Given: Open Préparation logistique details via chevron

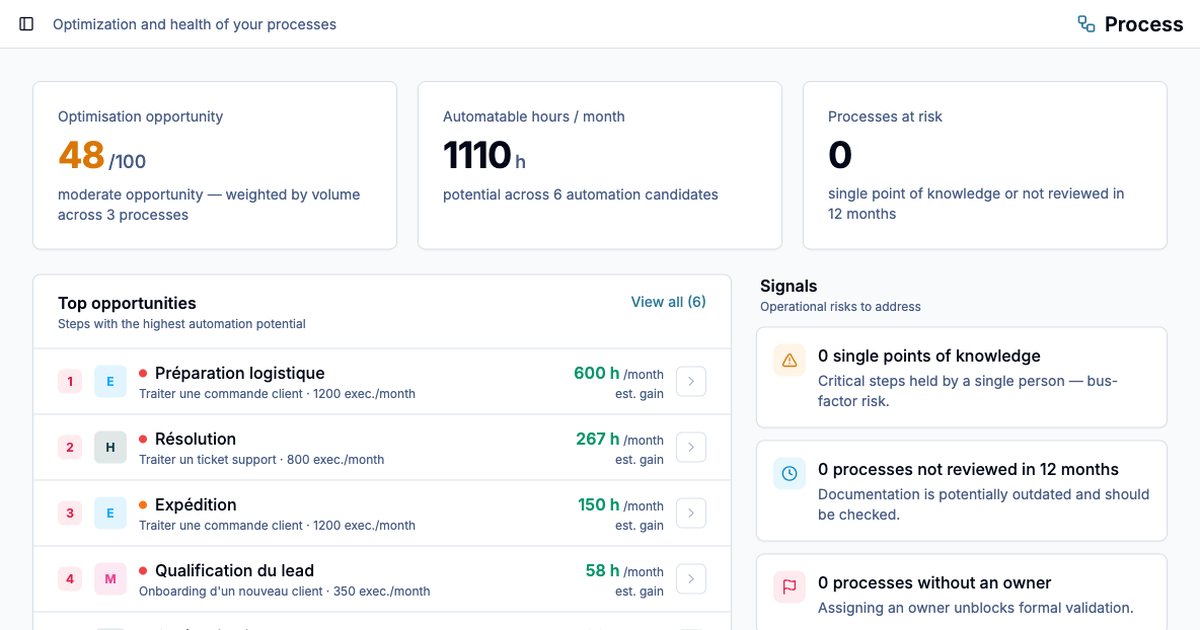Looking at the screenshot, I should [x=691, y=381].
